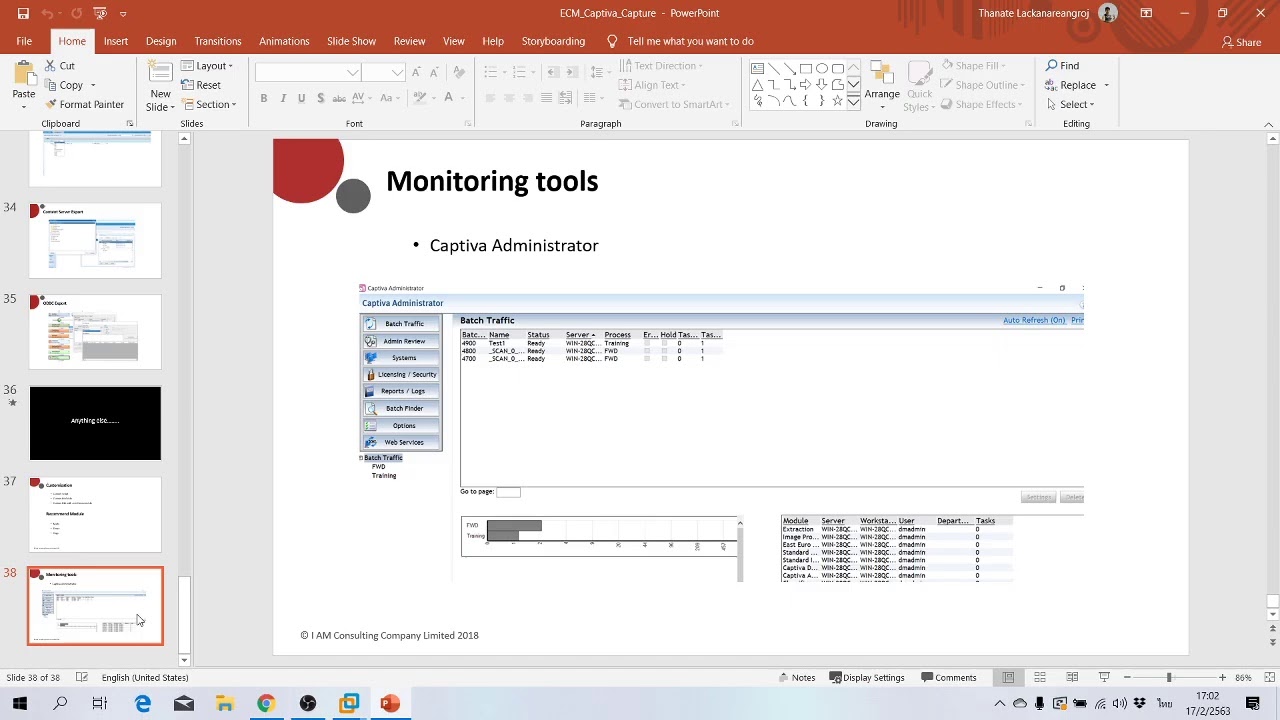
Task: Click Replace in Editing group
Action: click(1070, 85)
